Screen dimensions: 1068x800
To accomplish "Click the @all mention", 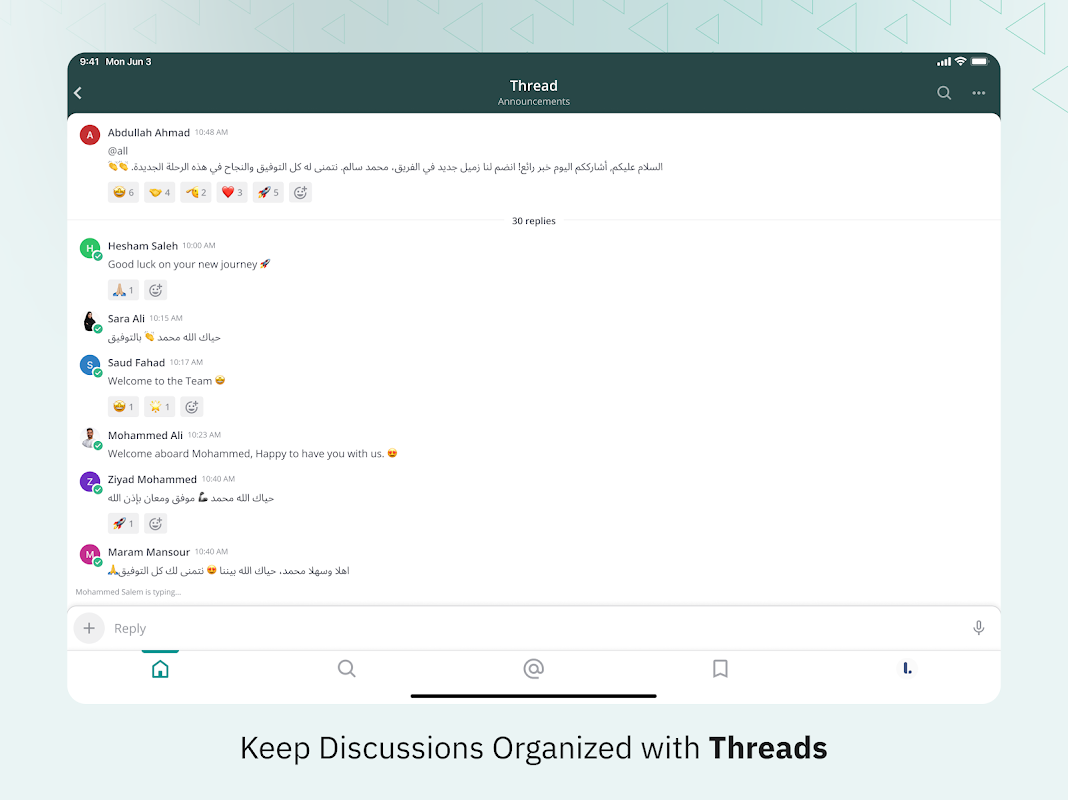I will click(x=118, y=151).
